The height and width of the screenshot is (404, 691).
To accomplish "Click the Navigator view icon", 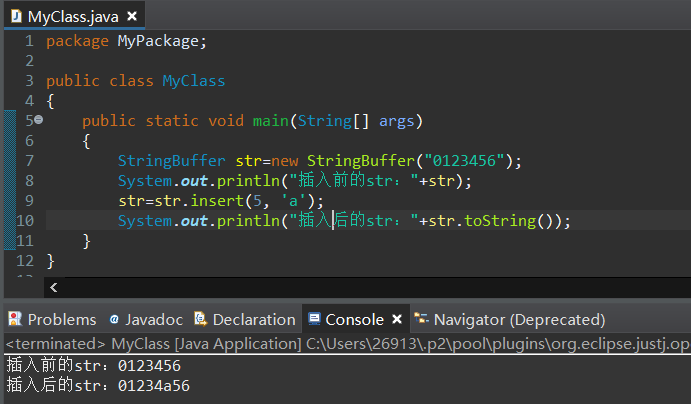I will coord(421,318).
